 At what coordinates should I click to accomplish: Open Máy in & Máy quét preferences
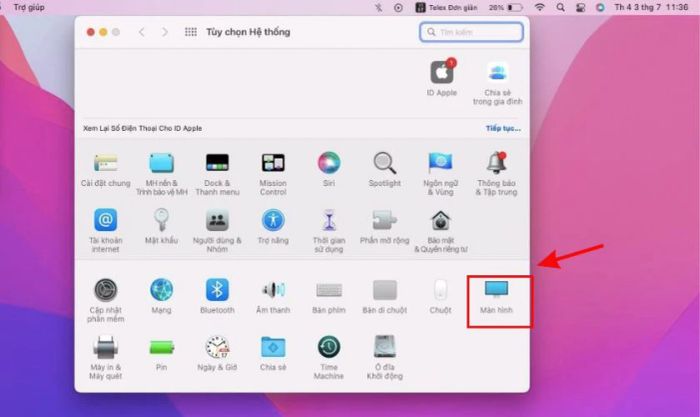tap(106, 358)
